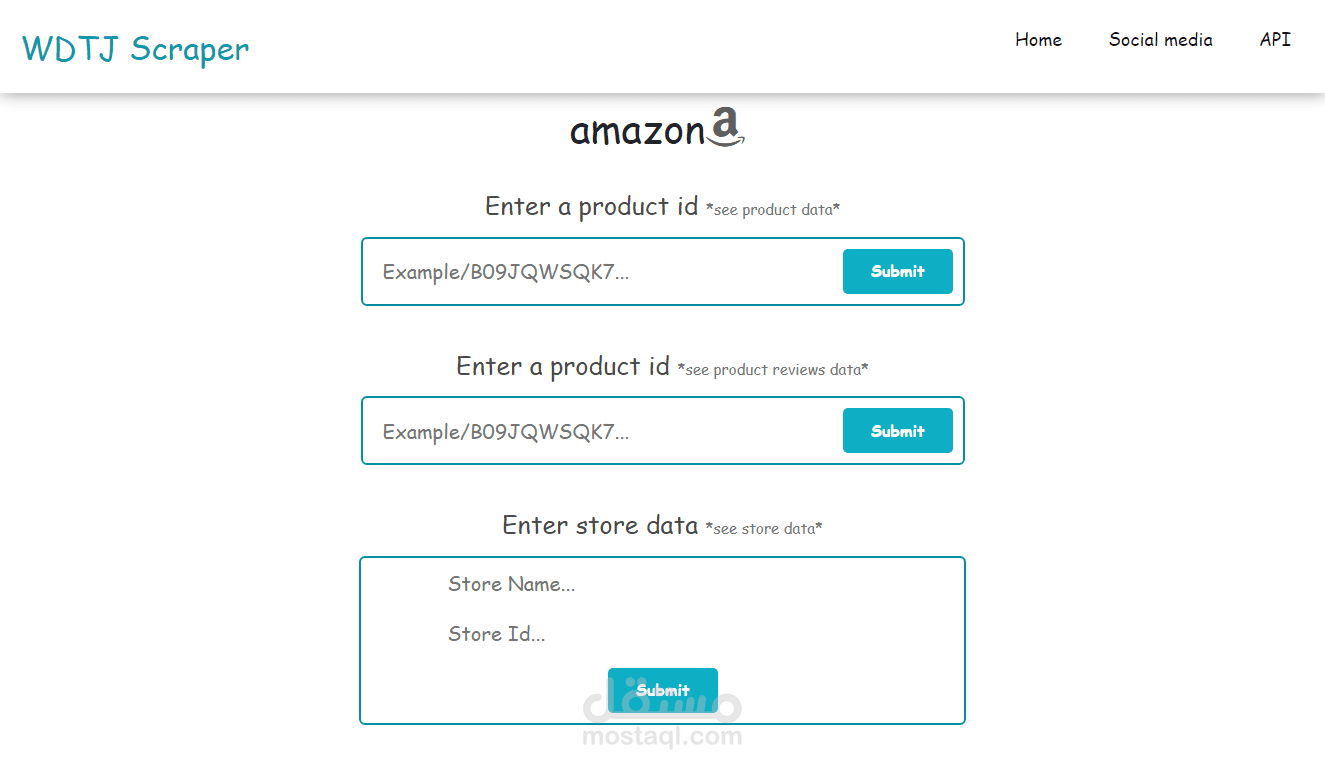Click the Amazon "a" smile logo icon

[x=727, y=127]
